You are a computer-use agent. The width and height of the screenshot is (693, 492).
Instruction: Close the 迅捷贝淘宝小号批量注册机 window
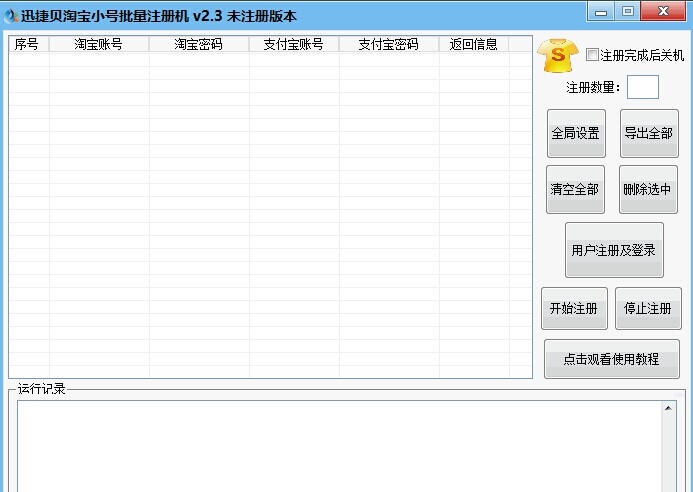coord(663,11)
